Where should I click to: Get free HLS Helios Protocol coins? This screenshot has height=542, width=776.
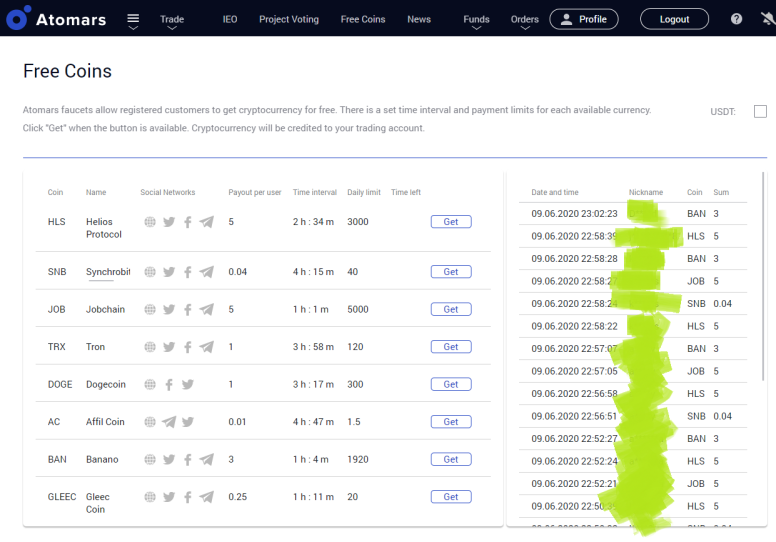tap(451, 222)
